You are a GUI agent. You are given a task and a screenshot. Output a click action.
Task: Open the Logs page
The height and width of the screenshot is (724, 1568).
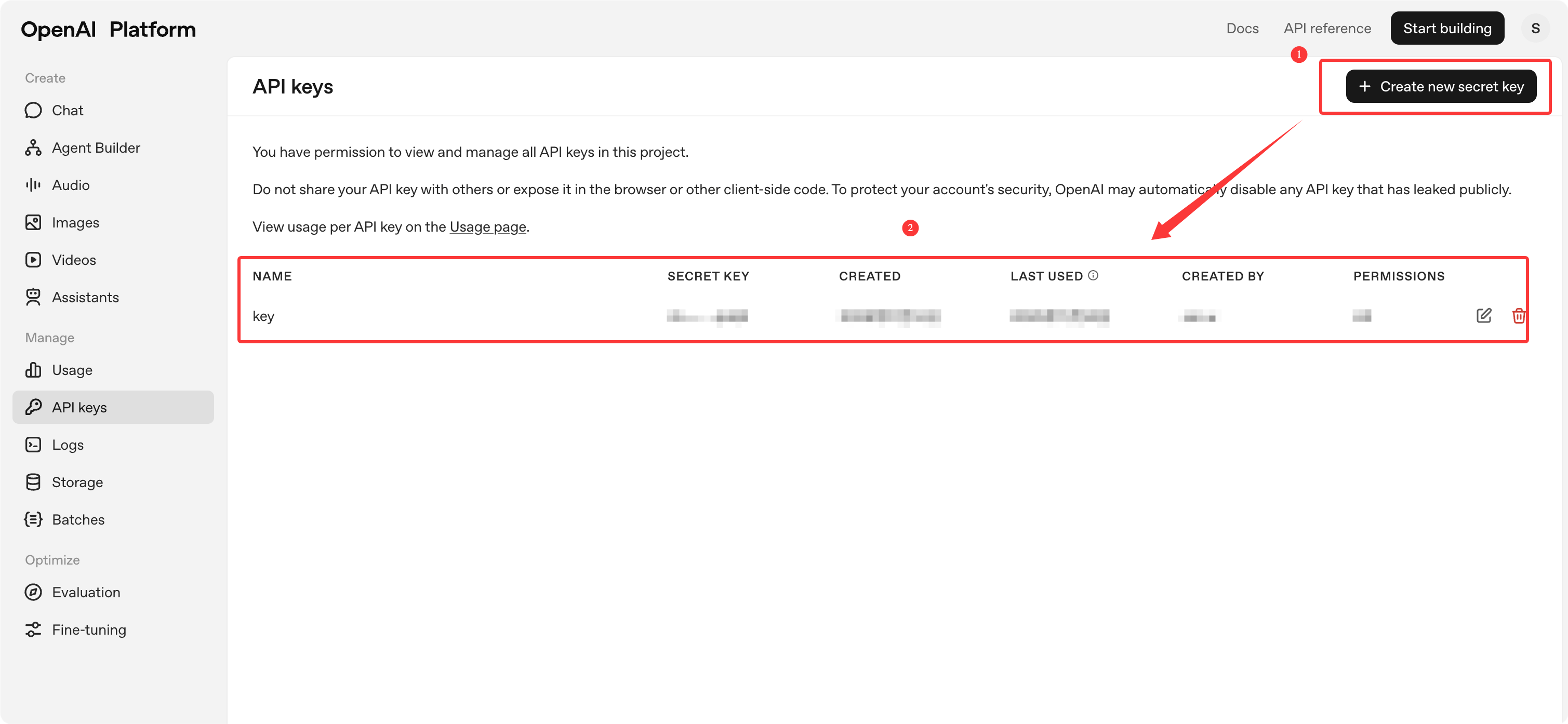tap(68, 445)
